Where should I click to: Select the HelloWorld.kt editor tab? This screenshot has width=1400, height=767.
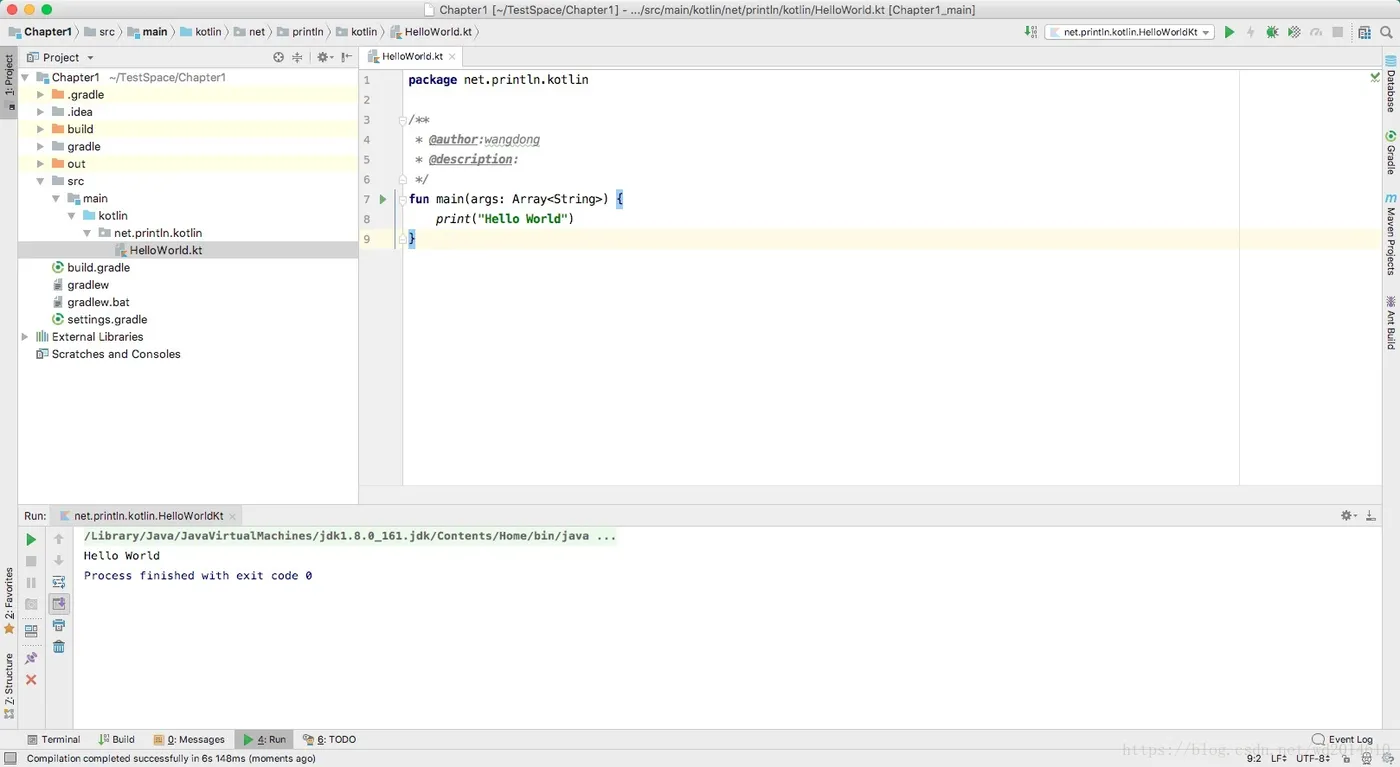[x=410, y=57]
